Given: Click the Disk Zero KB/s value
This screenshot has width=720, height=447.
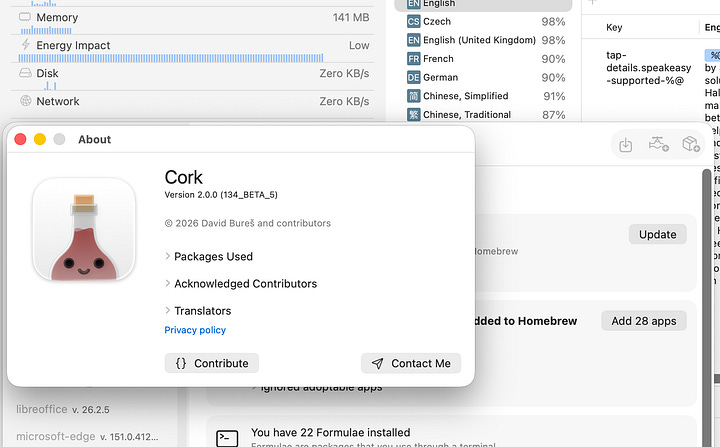Looking at the screenshot, I should click(344, 73).
